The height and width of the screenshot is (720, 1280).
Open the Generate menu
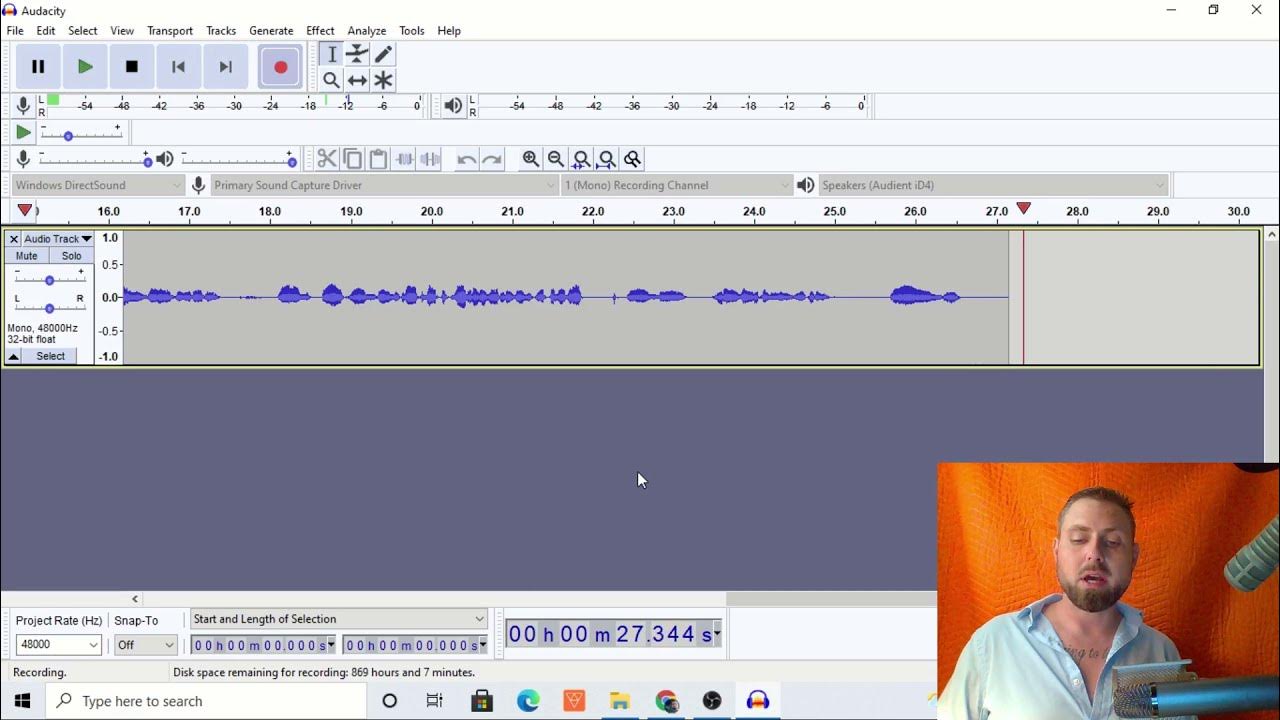click(x=271, y=31)
